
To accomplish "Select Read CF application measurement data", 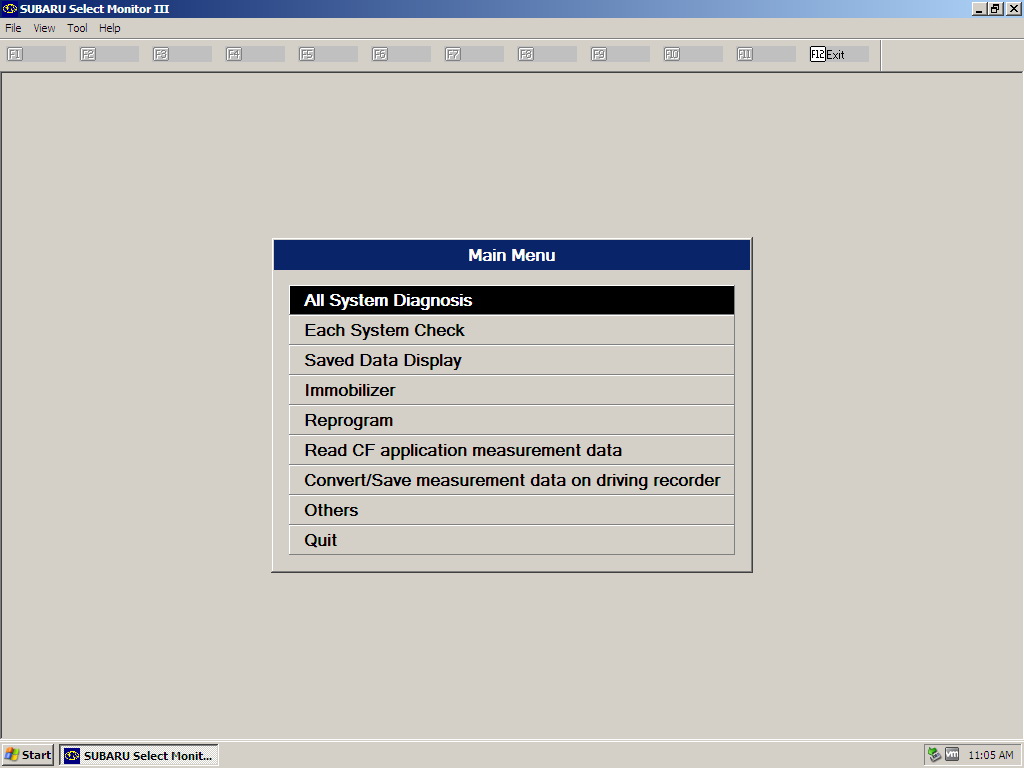I will [511, 451].
